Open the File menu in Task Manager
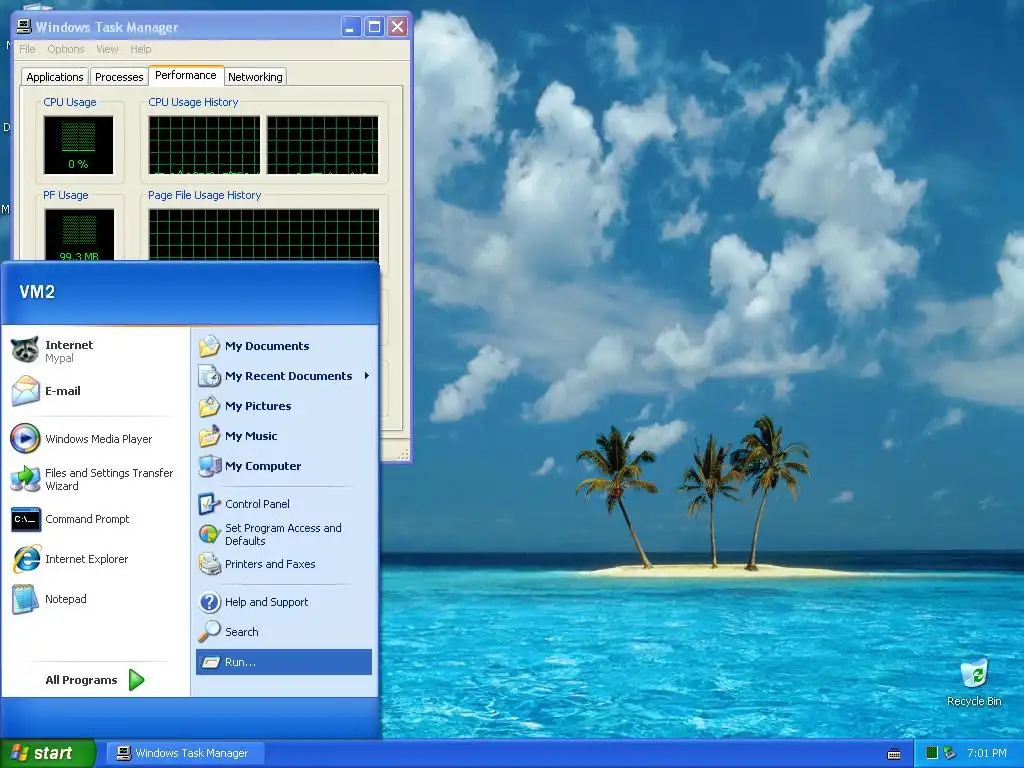Screen dimensions: 1024x768 click(27, 49)
